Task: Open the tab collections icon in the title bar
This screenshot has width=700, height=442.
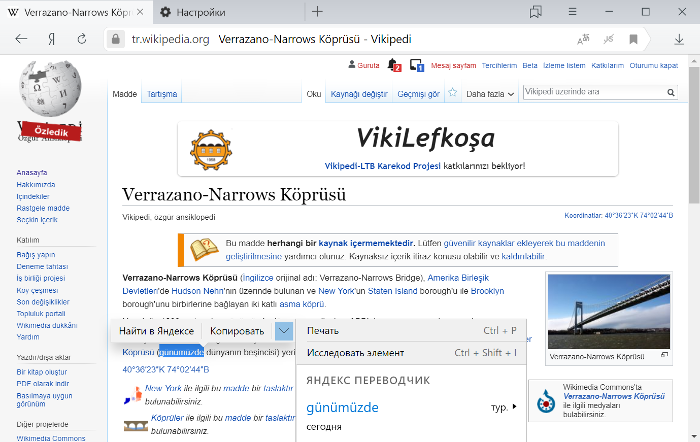Action: pos(535,12)
